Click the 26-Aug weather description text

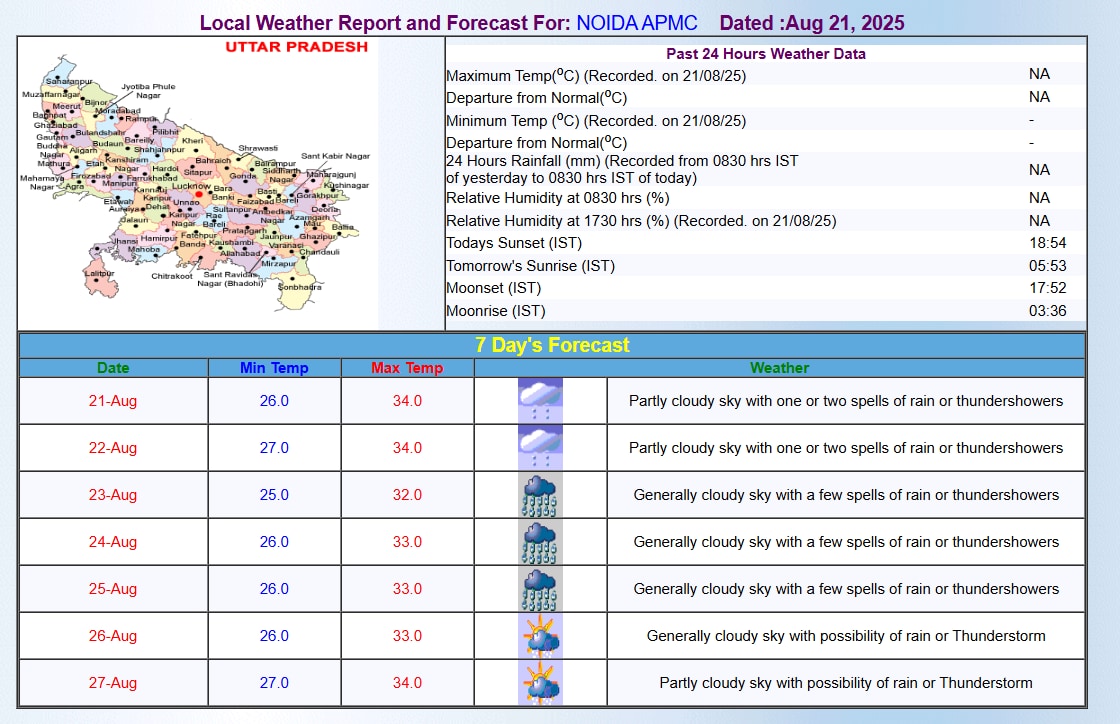coord(846,635)
